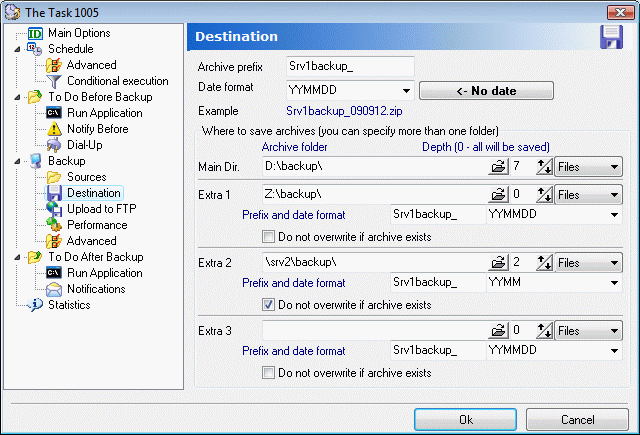
Task: Click the Conditional execution filter icon
Action: click(56, 81)
